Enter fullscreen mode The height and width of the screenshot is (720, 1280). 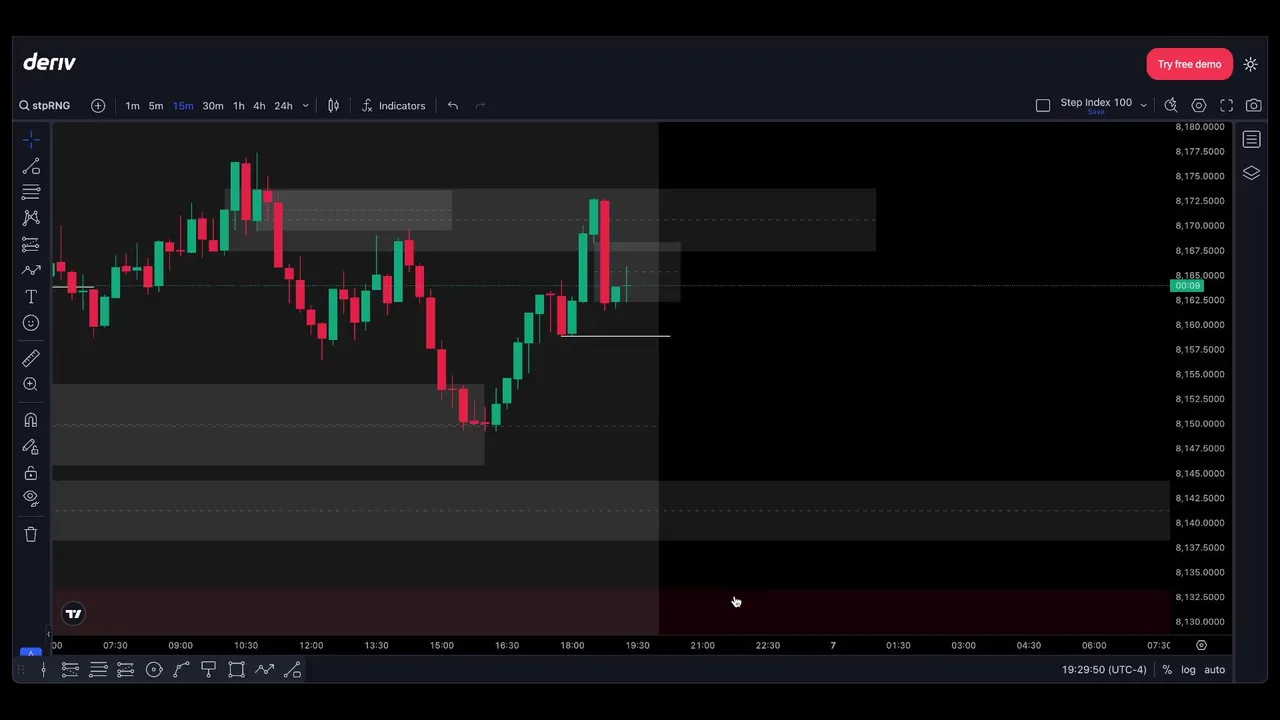pyautogui.click(x=1227, y=105)
